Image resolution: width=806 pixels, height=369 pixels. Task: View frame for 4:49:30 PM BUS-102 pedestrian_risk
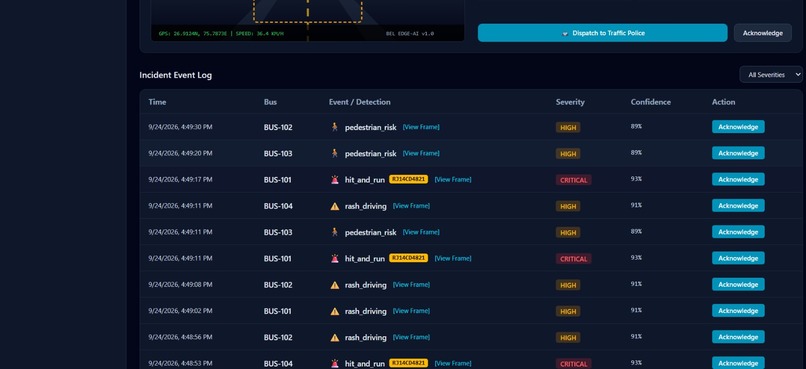[x=421, y=127]
